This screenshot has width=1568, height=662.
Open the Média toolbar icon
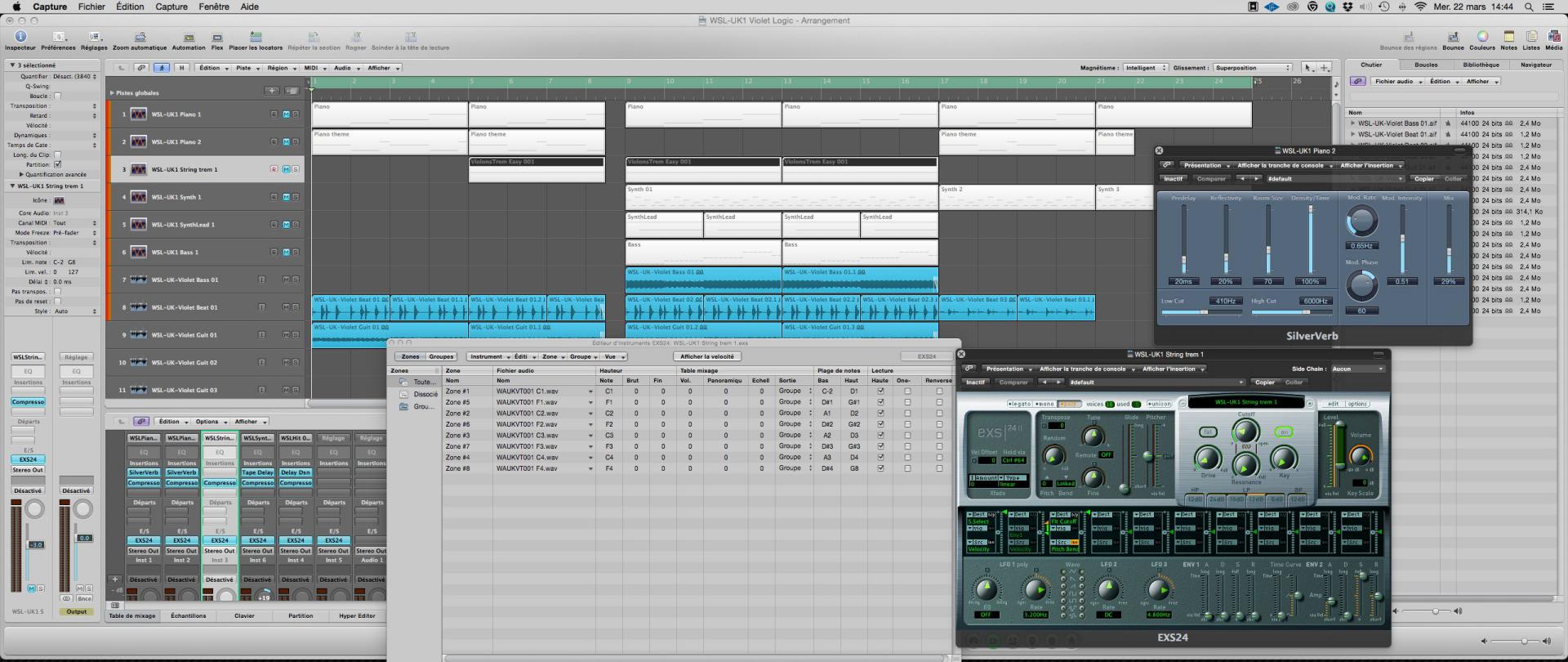tap(1553, 37)
